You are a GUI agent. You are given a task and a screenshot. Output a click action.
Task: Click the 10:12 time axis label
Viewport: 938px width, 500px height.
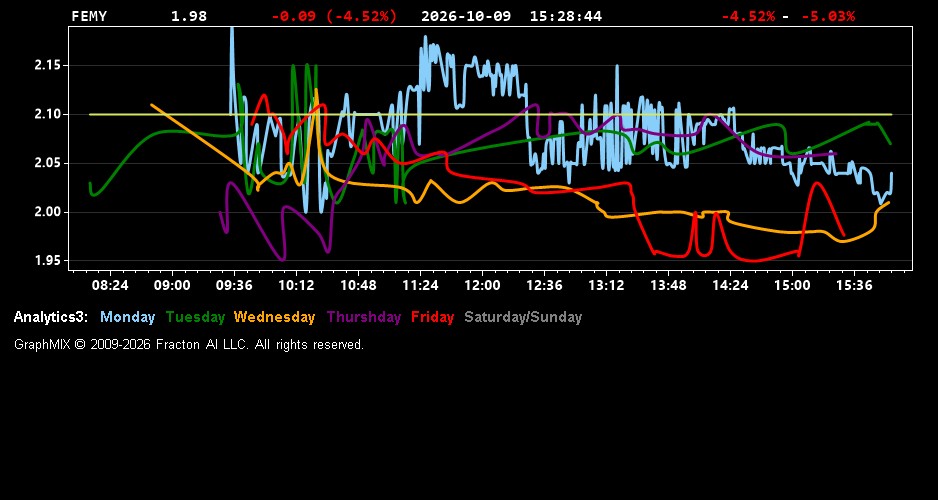[296, 286]
